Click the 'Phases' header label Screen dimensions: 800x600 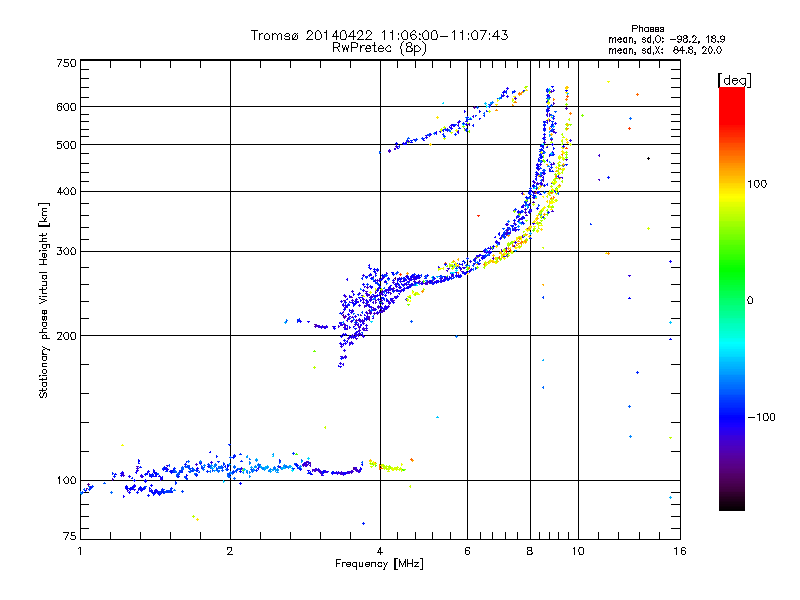647,29
